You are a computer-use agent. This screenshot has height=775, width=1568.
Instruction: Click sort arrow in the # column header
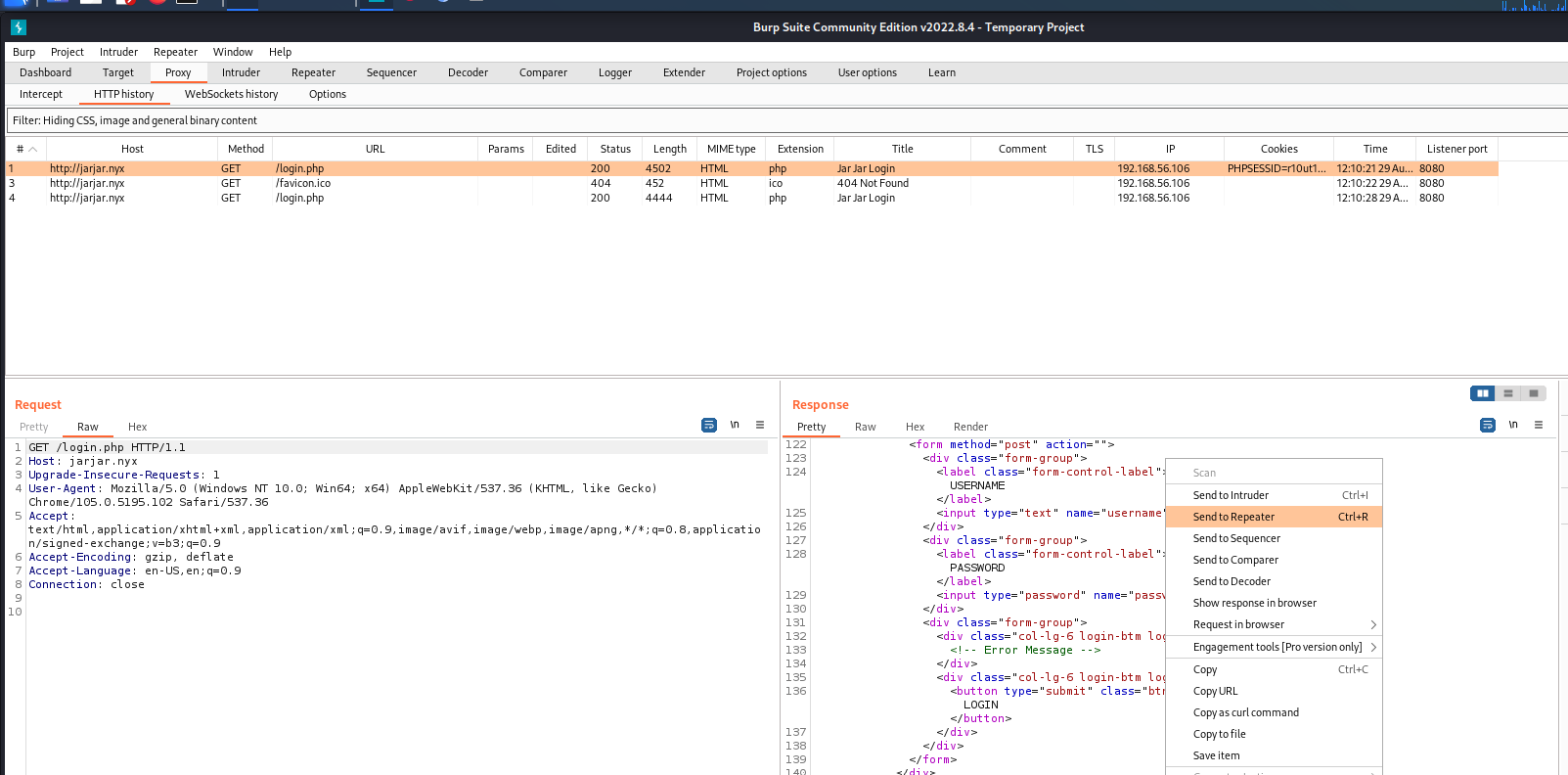click(32, 150)
